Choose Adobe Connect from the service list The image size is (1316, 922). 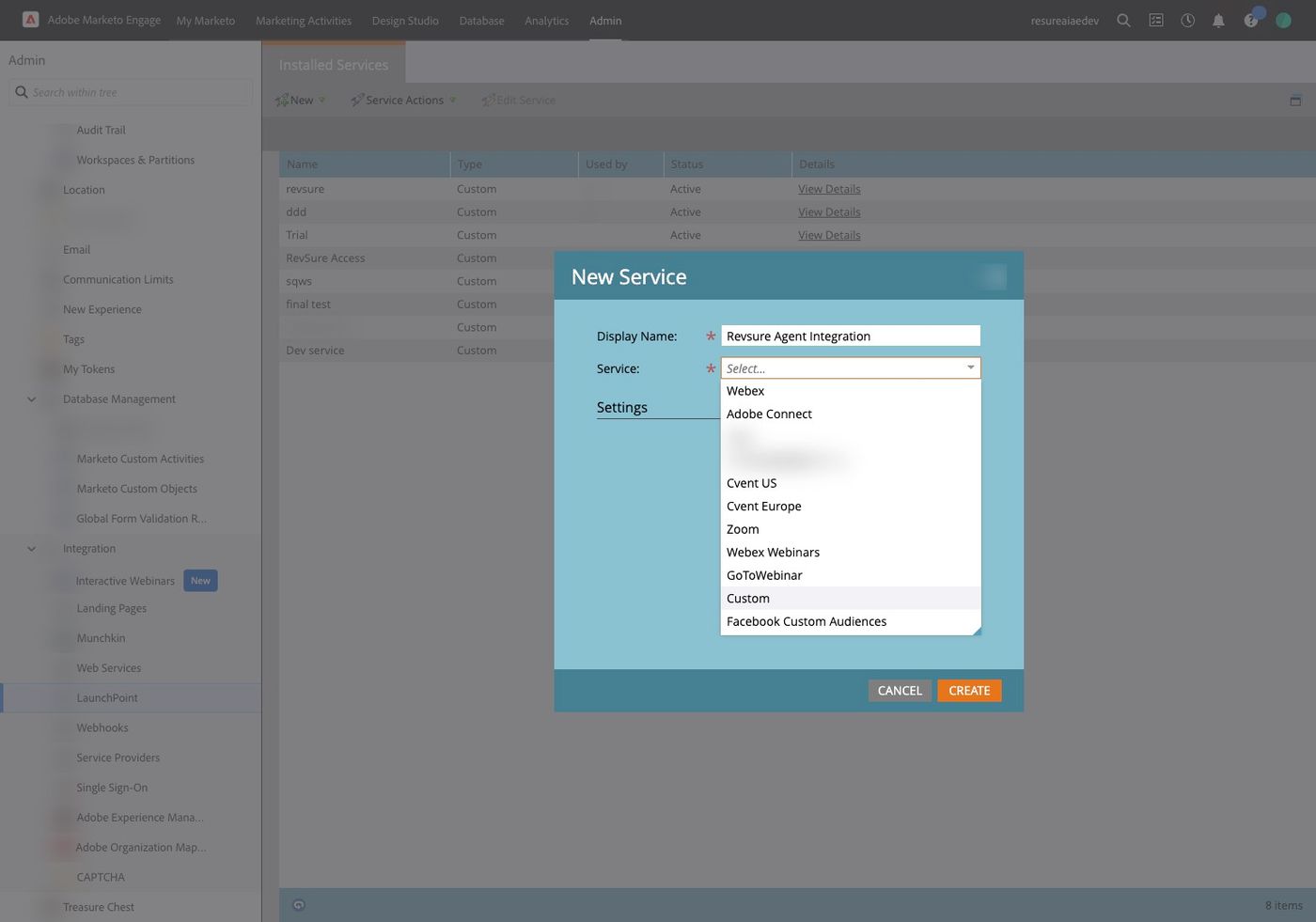851,414
